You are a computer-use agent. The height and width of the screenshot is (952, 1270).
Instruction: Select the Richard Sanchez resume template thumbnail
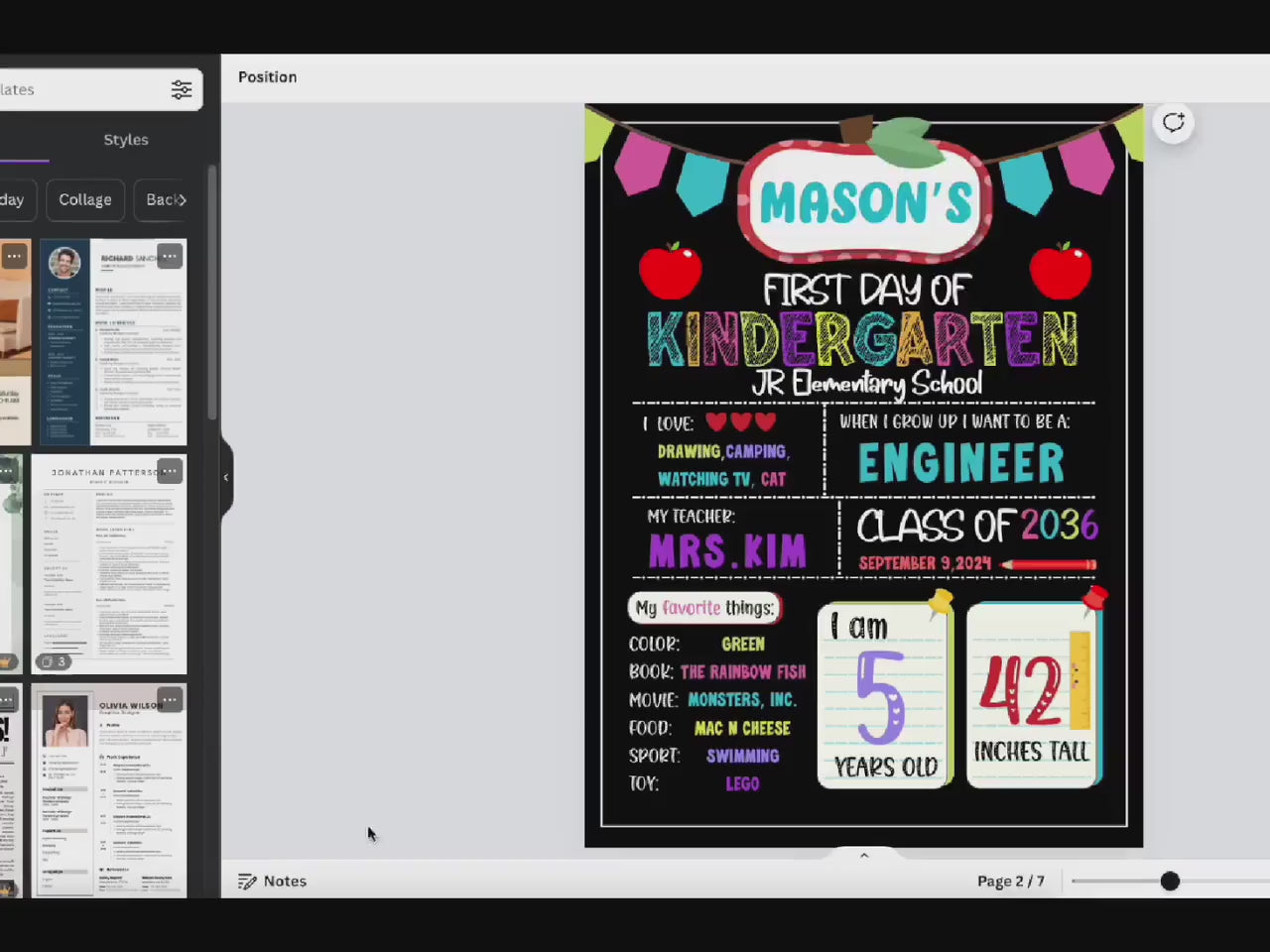pyautogui.click(x=113, y=342)
